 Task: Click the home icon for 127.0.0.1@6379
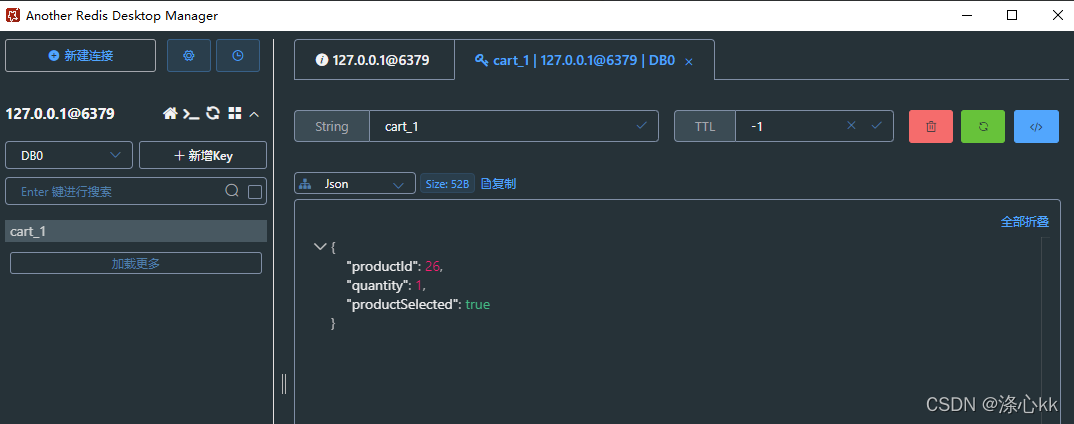pyautogui.click(x=170, y=114)
